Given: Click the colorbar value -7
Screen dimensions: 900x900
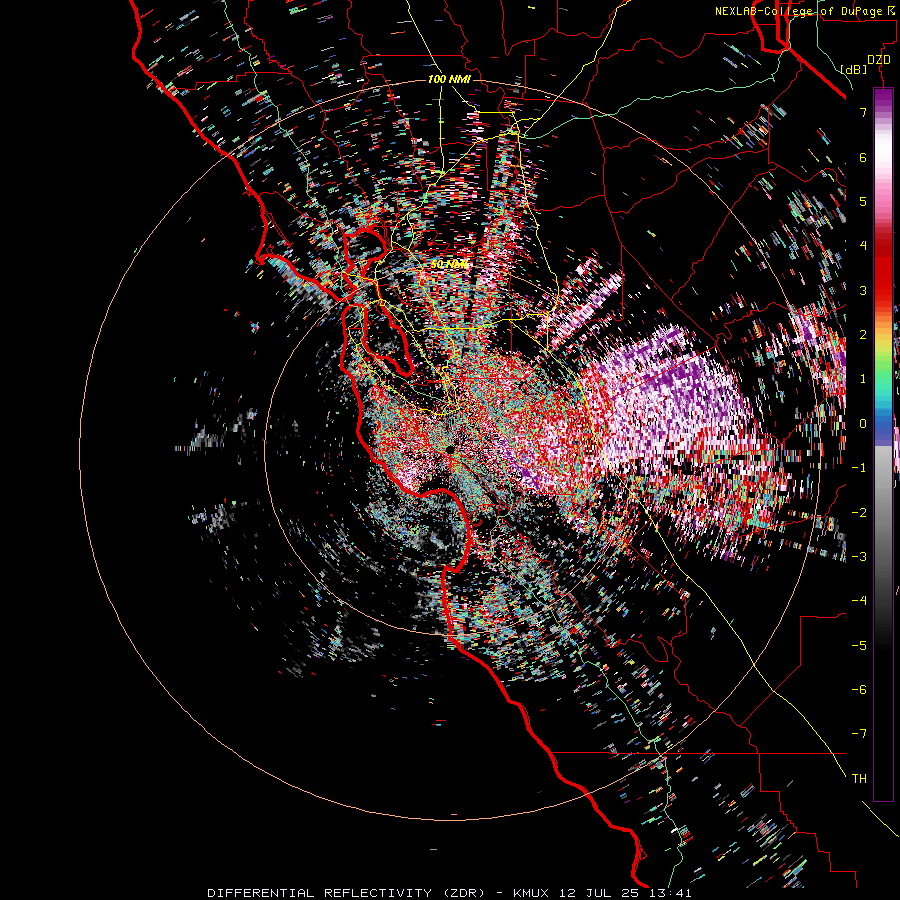Looking at the screenshot, I should click(x=859, y=734).
